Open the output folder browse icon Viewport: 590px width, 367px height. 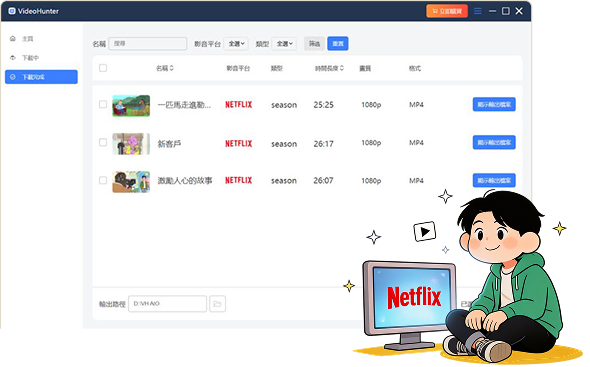[x=217, y=304]
